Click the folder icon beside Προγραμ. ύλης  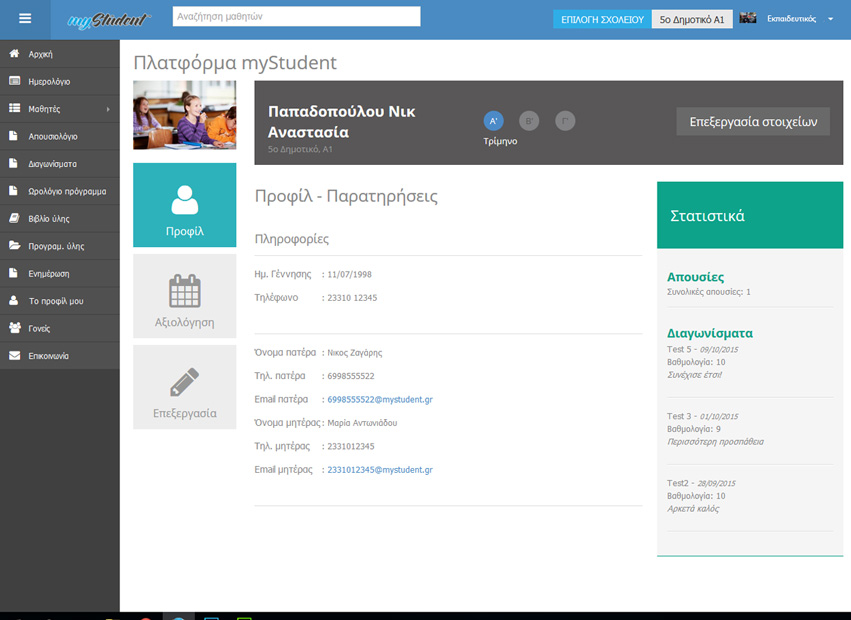tap(15, 245)
